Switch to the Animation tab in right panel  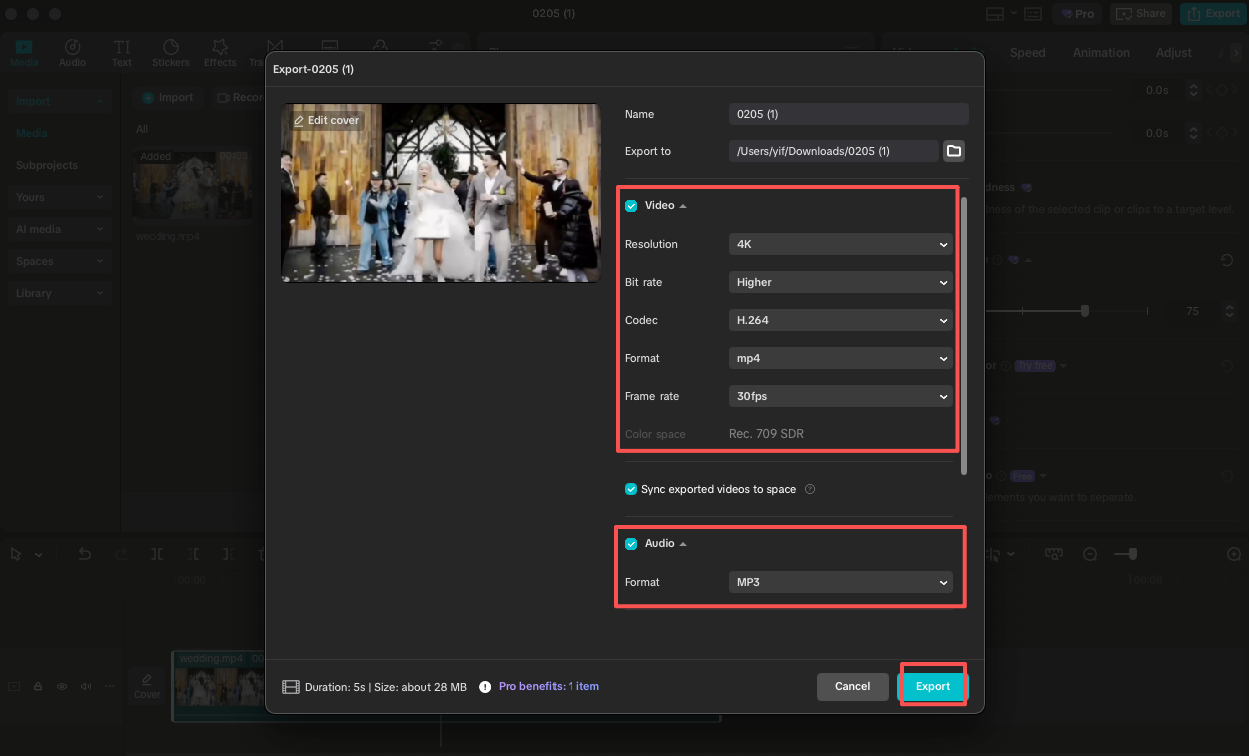(1101, 53)
